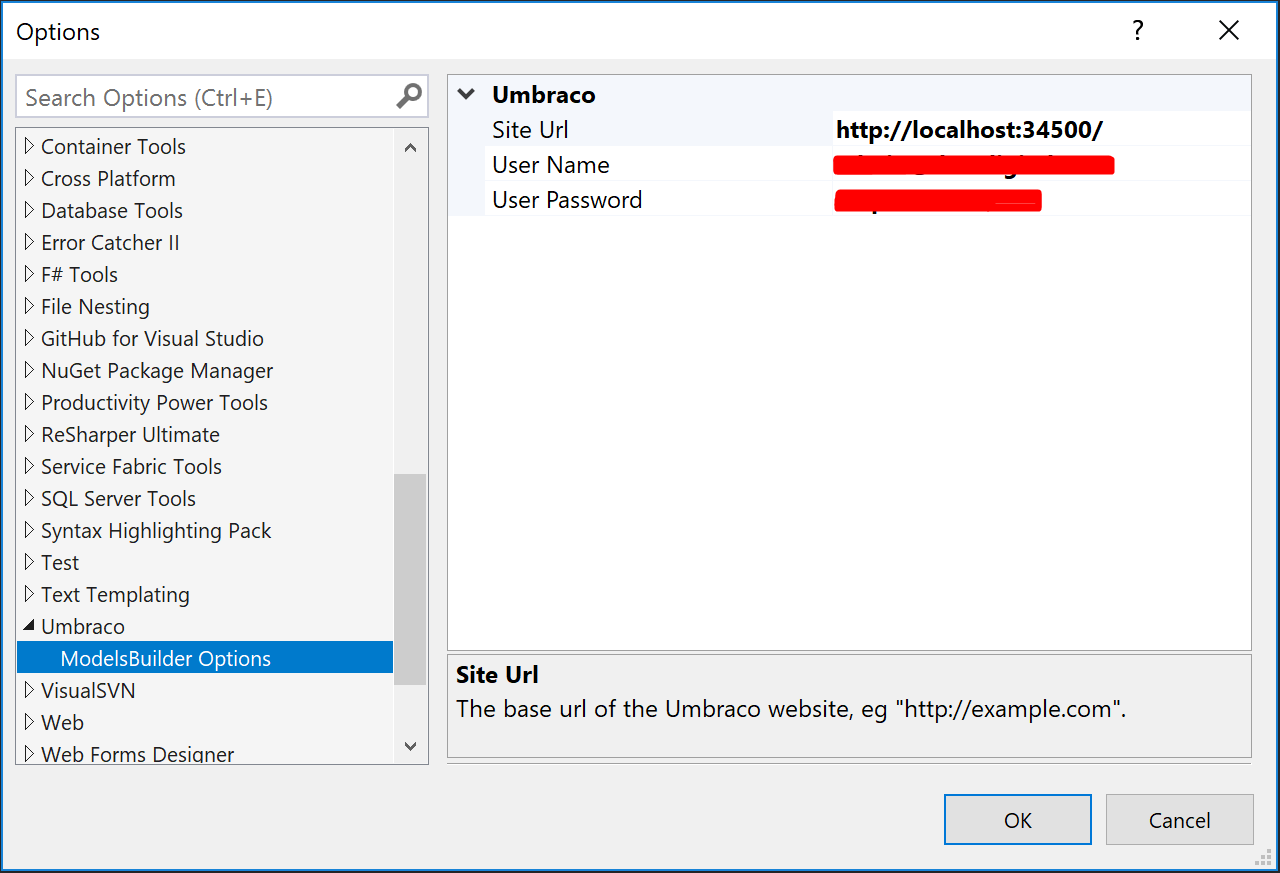Image resolution: width=1280 pixels, height=873 pixels.
Task: Select Database Tools in the tree
Action: (112, 210)
